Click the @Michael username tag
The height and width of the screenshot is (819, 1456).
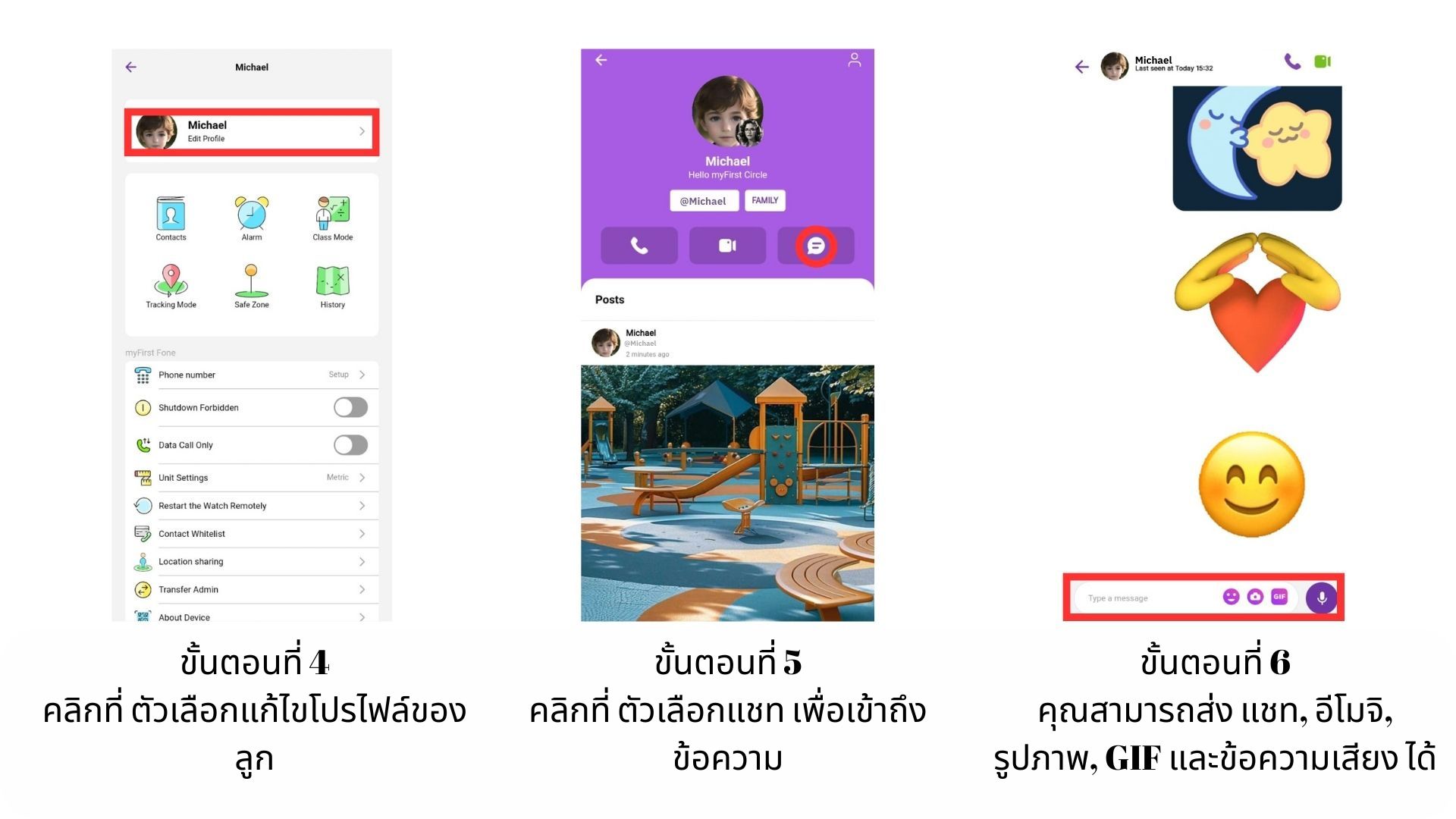tap(703, 201)
